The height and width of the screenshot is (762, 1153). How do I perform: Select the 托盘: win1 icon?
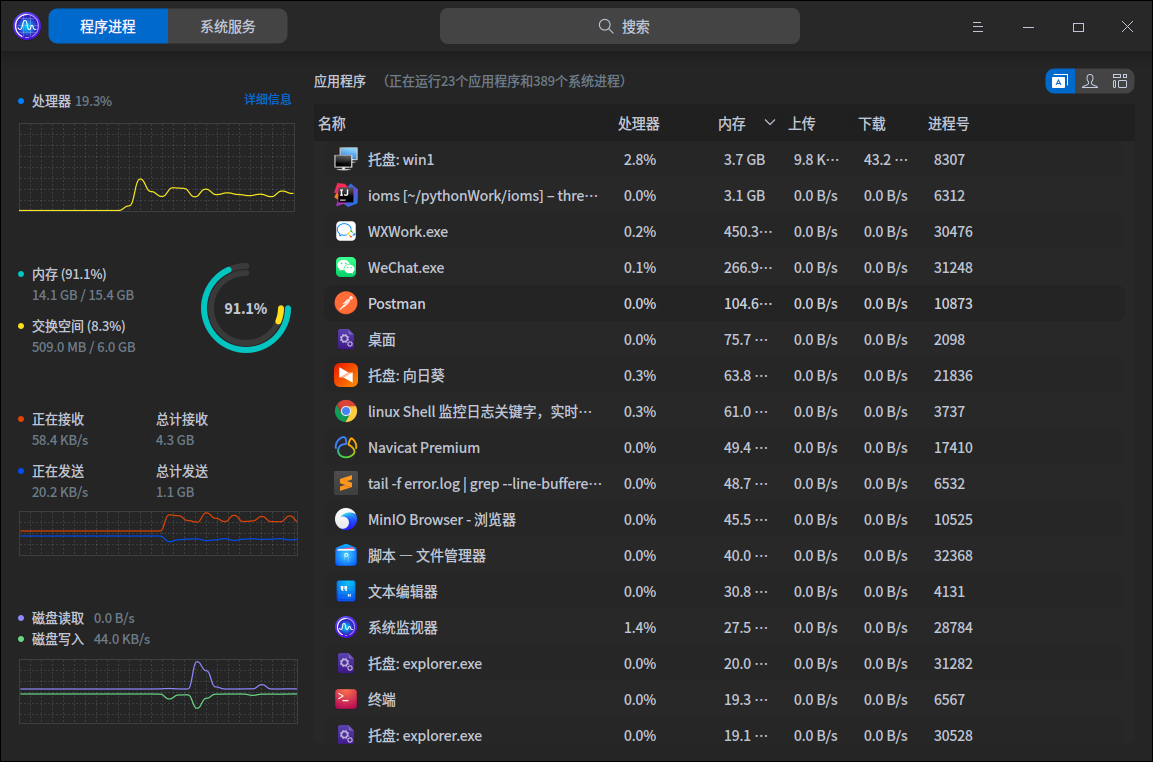pos(346,160)
